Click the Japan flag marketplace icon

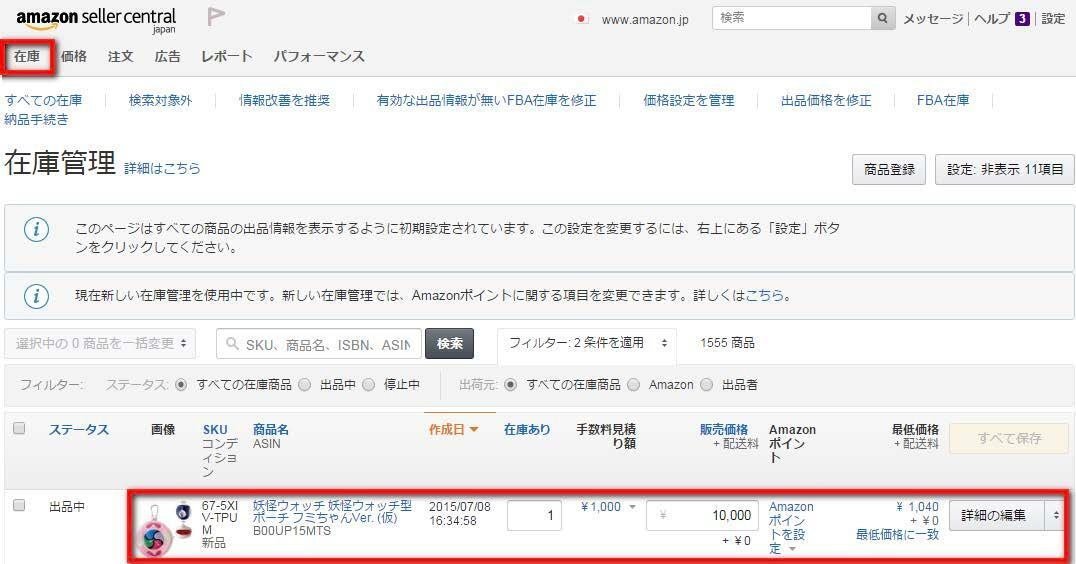click(581, 19)
